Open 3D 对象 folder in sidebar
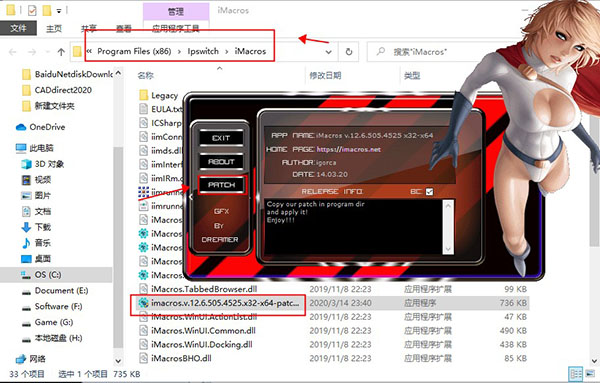The height and width of the screenshot is (383, 600). pyautogui.click(x=42, y=164)
